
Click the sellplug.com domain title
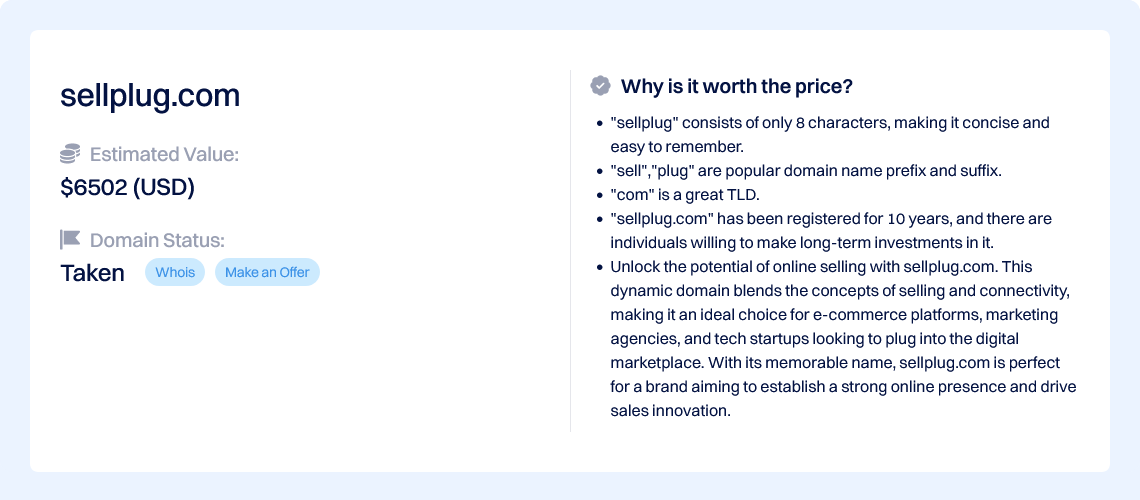pos(150,96)
